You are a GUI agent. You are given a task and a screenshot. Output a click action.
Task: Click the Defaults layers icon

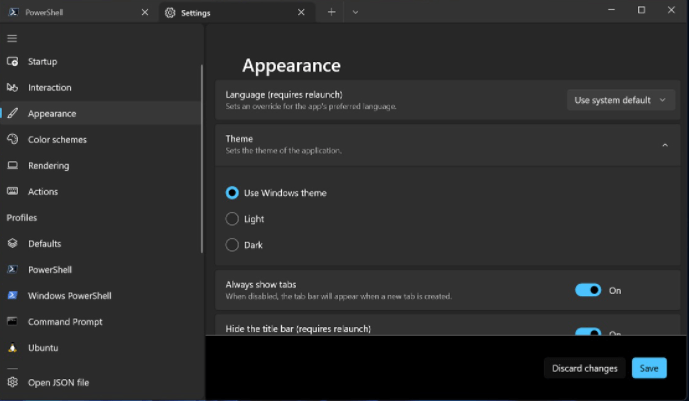12,243
